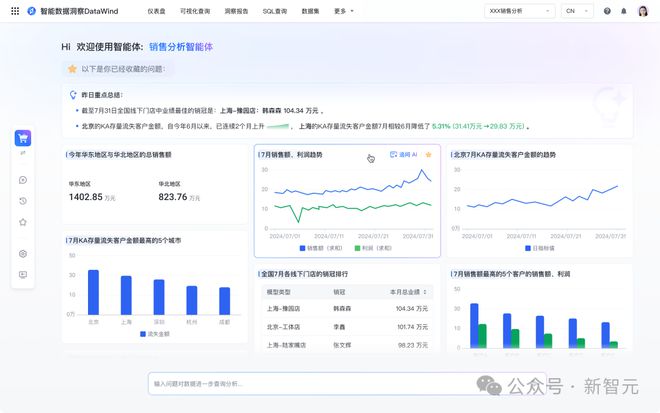
Task: Click the monitor feedback icon in sidebar
Action: (23, 275)
